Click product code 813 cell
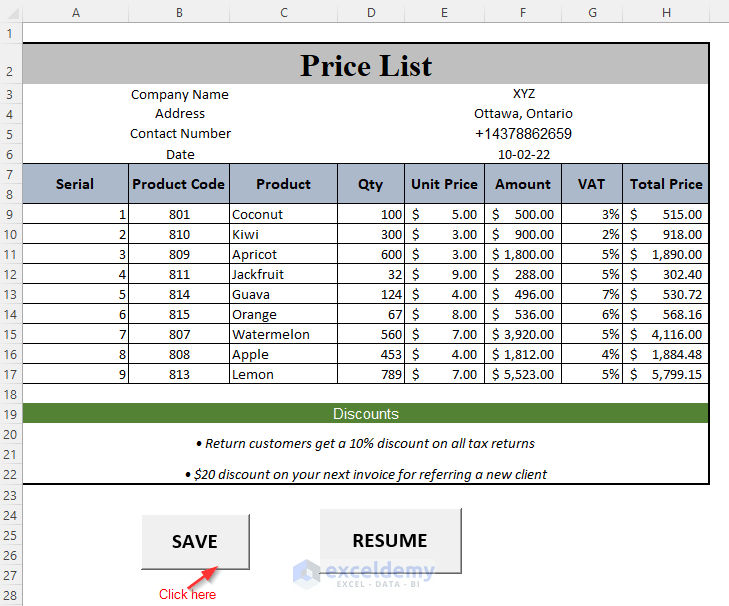This screenshot has height=606, width=729. pyautogui.click(x=179, y=374)
